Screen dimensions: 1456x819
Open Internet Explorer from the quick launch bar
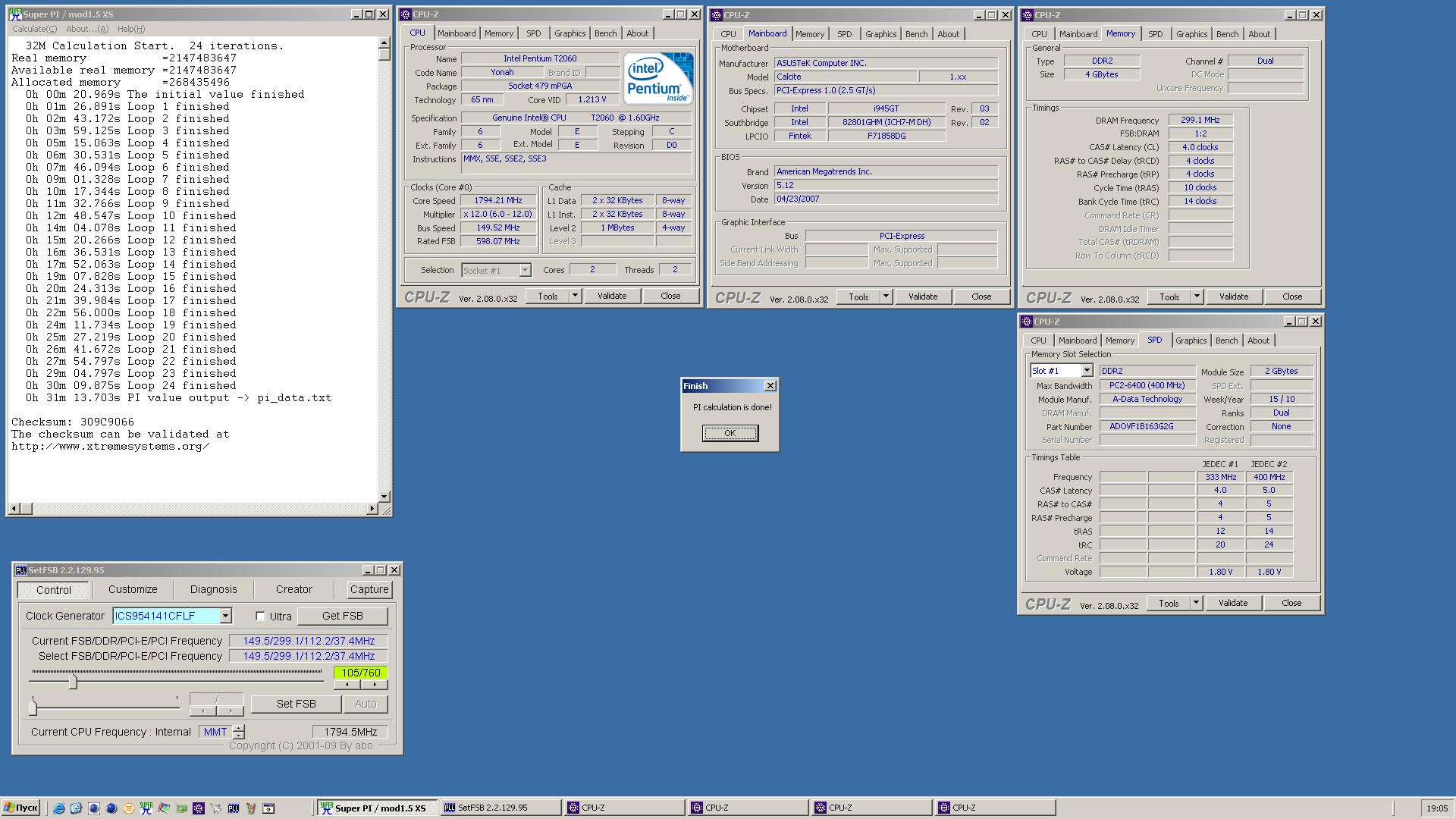58,808
